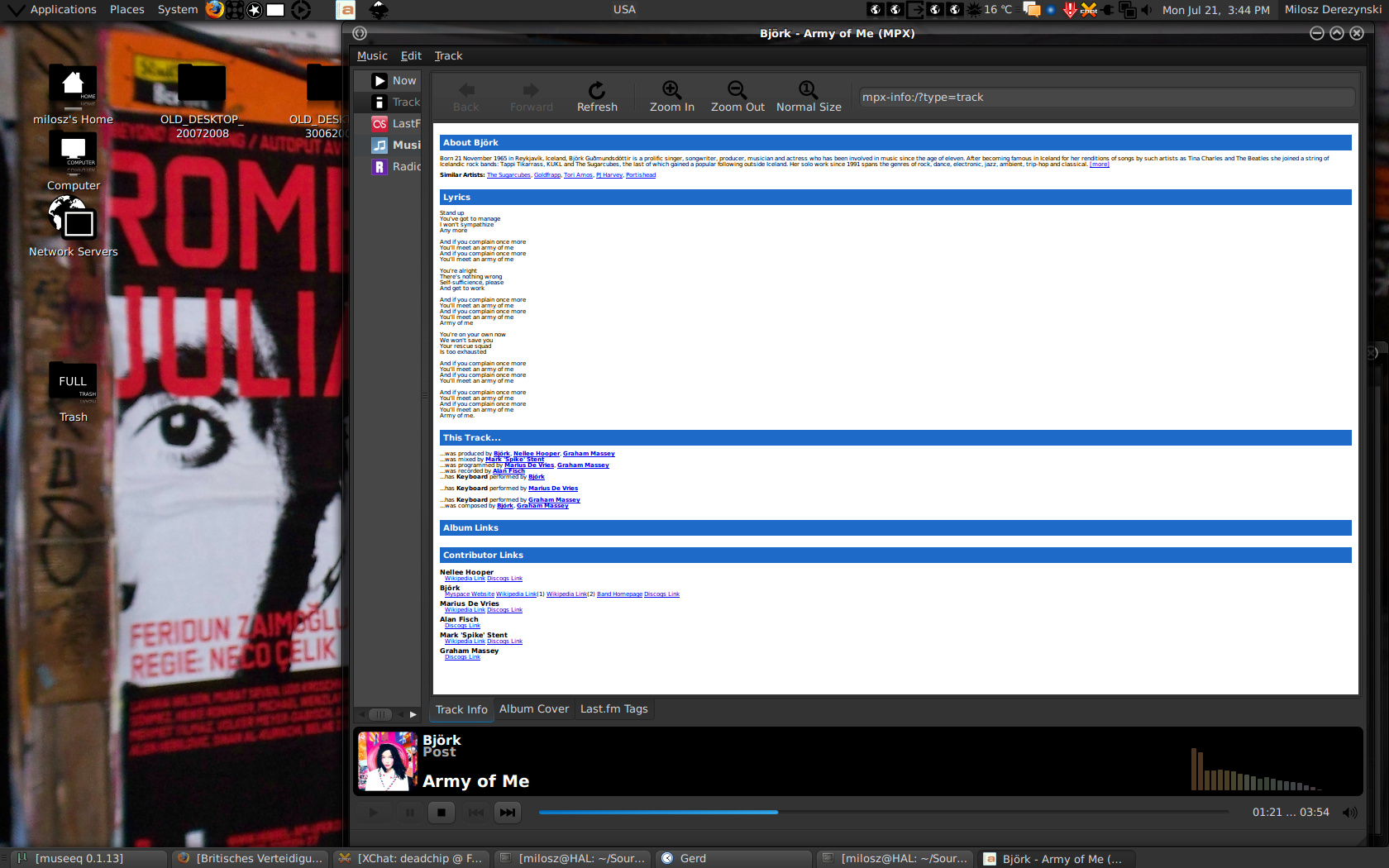Open the Goldfrapp similar artist link
This screenshot has width=1389, height=868.
(547, 175)
